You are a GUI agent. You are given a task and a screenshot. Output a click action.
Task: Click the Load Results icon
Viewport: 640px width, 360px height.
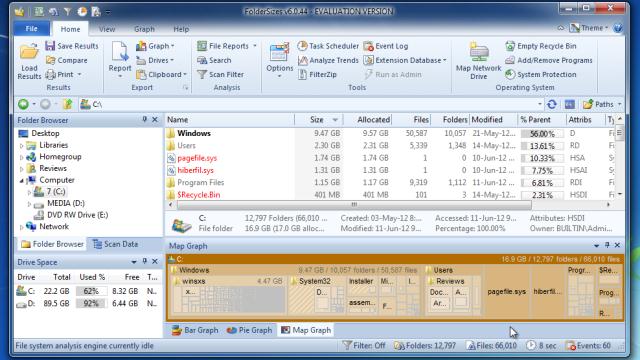[x=29, y=52]
